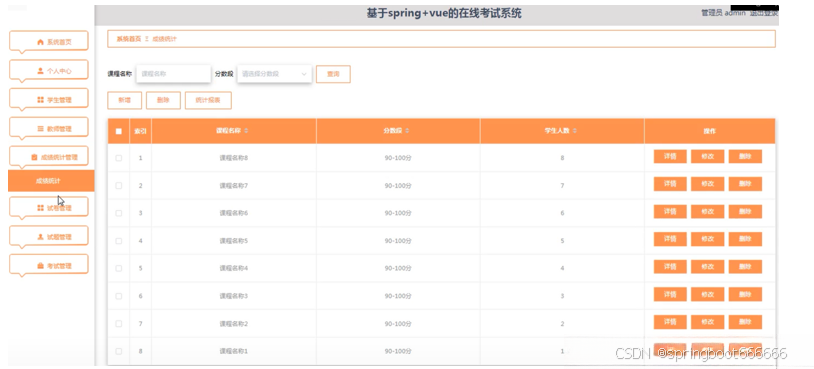The image size is (814, 369).
Task: Click the 查询 search button
Action: pos(333,74)
